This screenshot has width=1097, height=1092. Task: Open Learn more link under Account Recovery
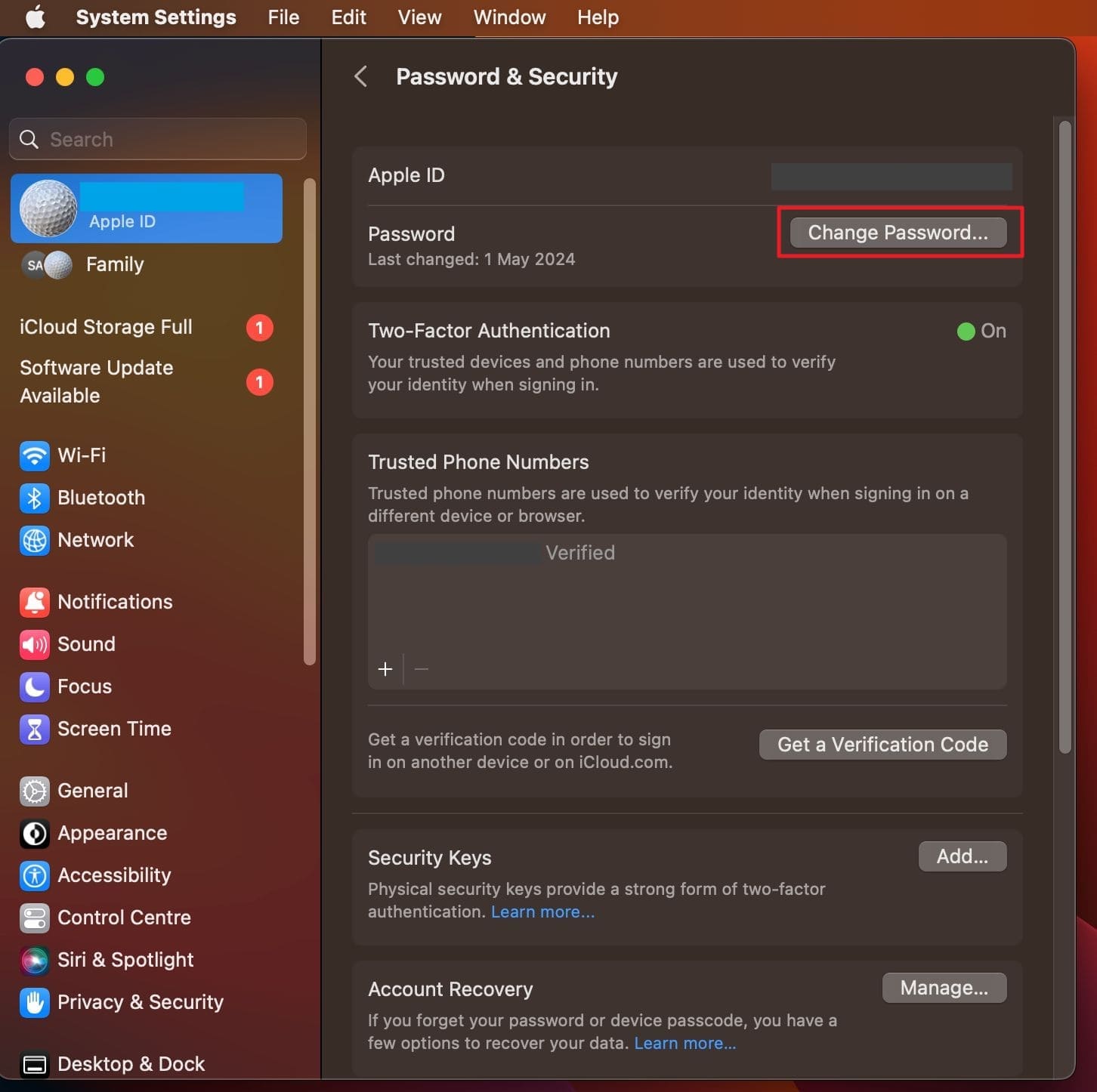pyautogui.click(x=685, y=1043)
